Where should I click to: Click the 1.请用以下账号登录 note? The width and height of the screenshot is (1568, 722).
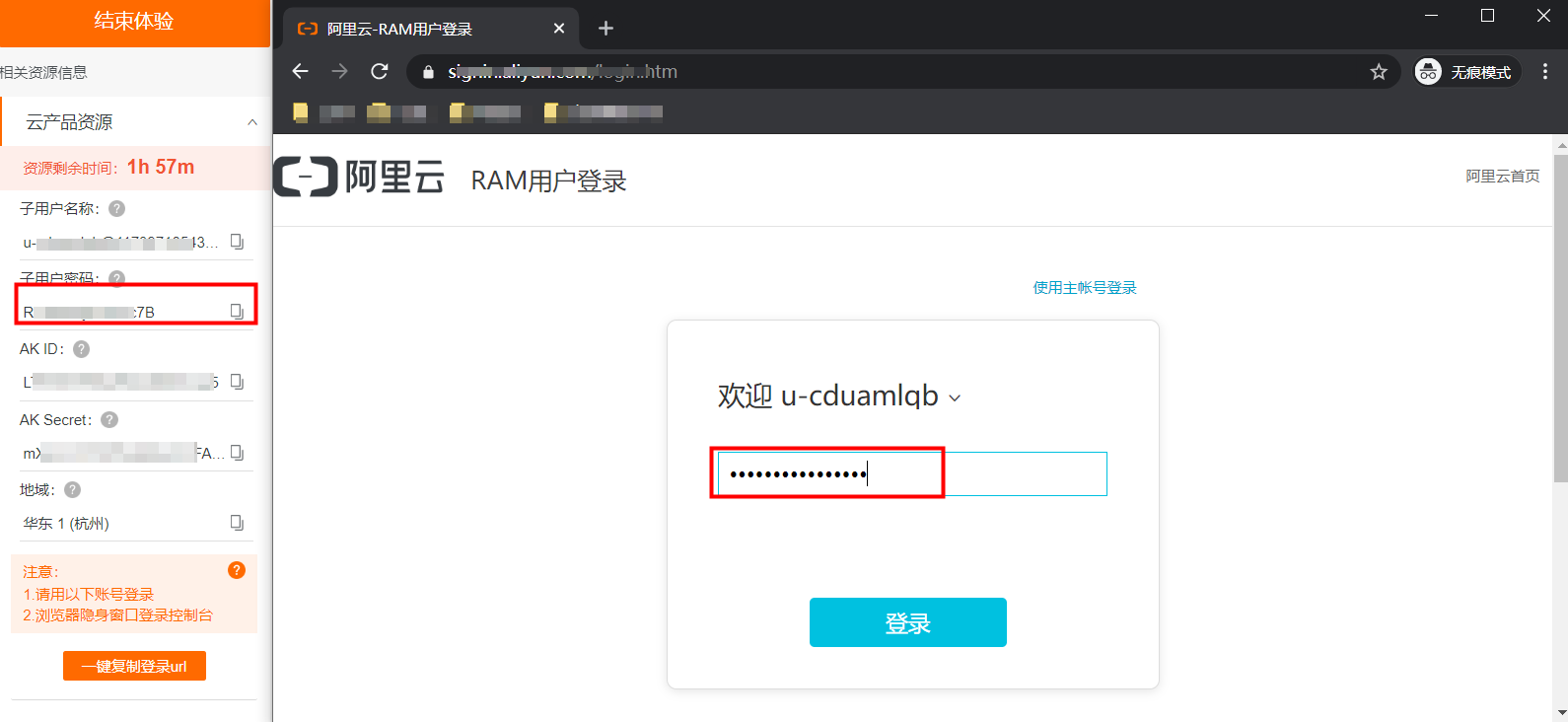89,595
